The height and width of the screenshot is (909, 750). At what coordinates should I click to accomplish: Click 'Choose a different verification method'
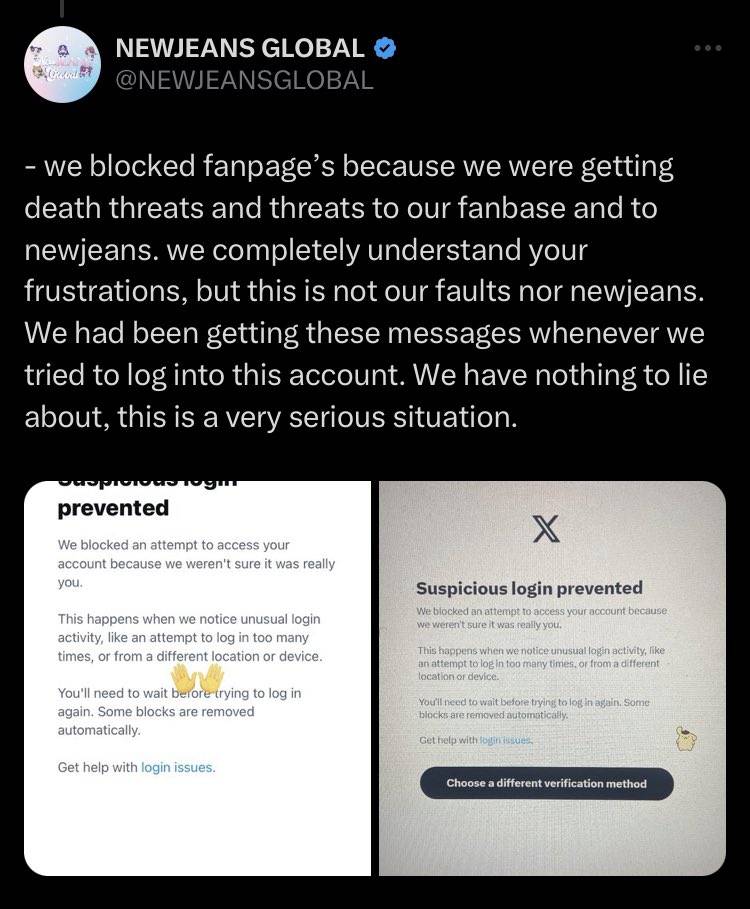pos(547,784)
